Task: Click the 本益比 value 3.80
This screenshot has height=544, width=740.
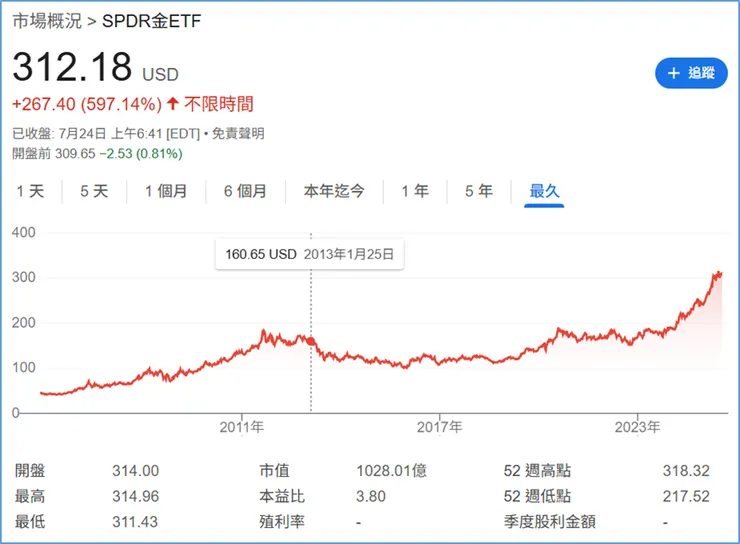Action: [x=370, y=496]
